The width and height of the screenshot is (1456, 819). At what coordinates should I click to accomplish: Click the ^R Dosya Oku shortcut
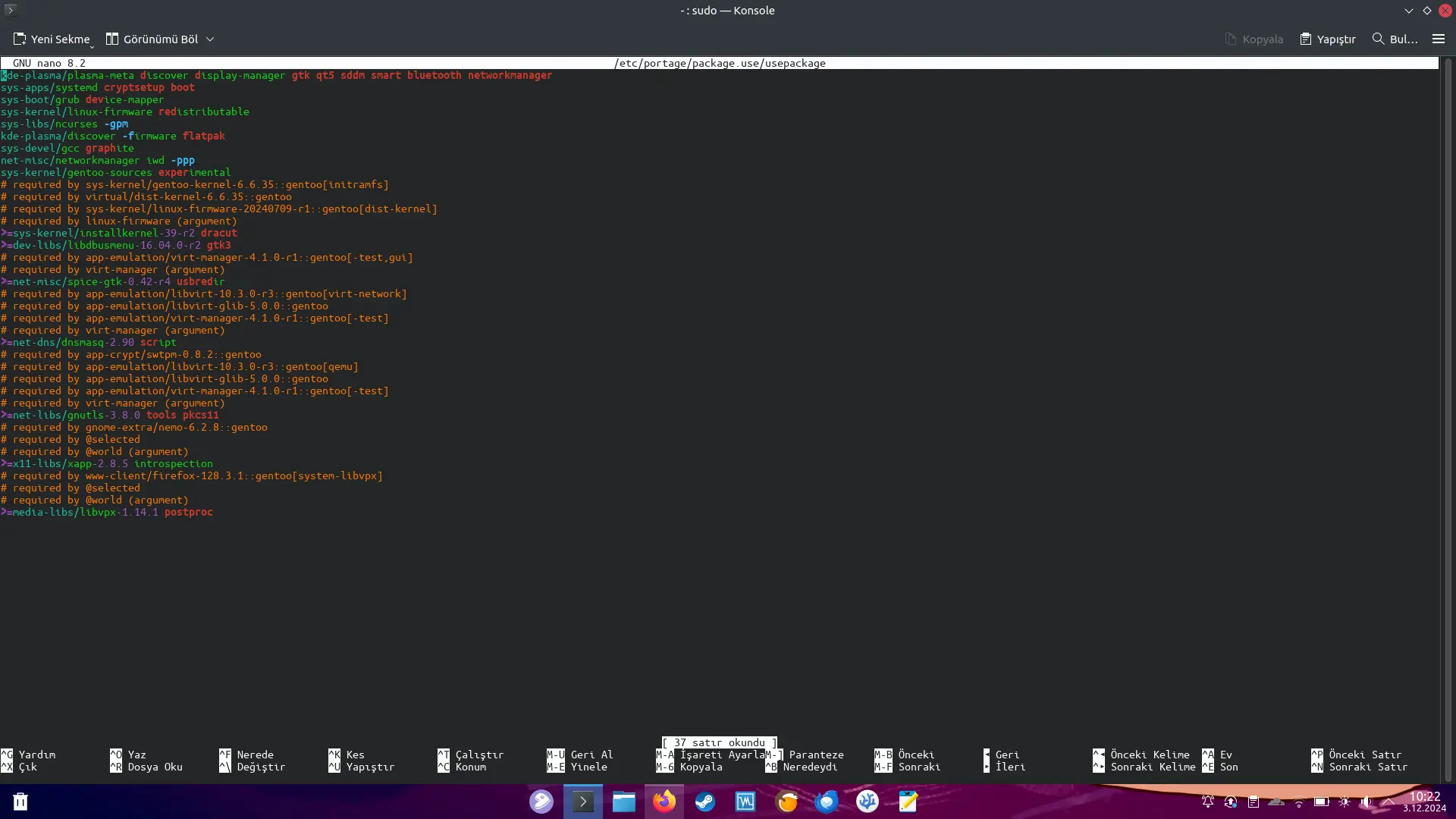[146, 767]
